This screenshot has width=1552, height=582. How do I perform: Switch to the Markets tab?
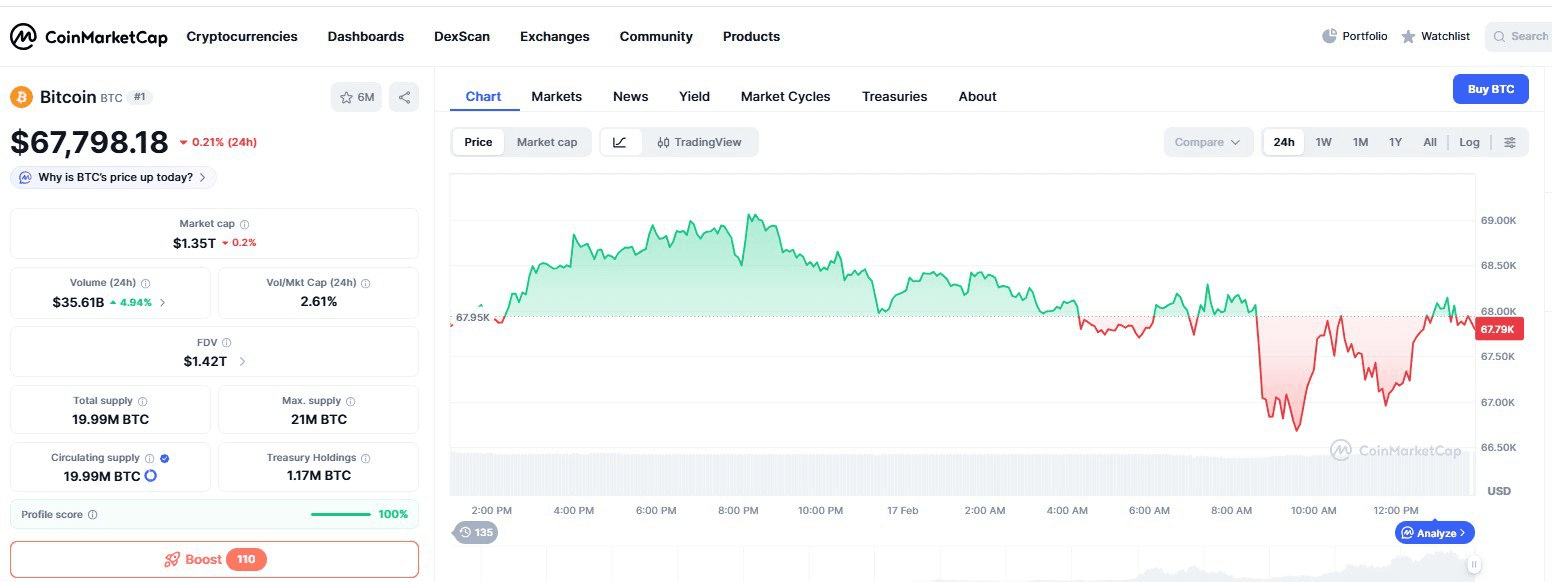[x=556, y=96]
